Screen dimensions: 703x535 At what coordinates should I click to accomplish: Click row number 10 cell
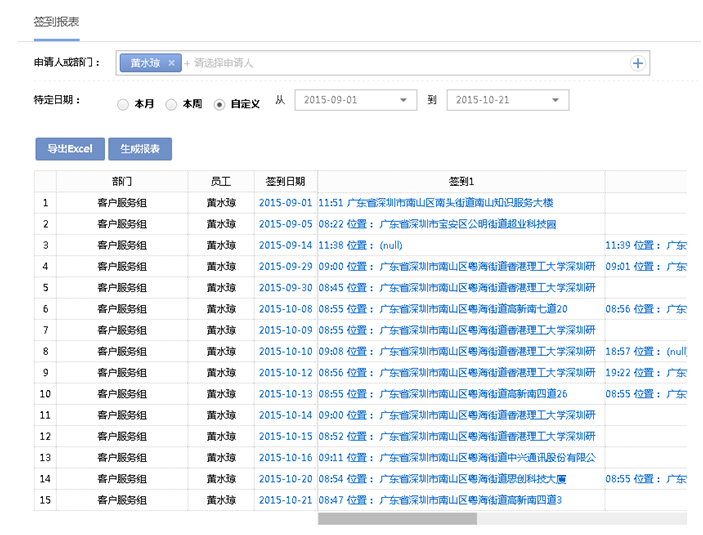pyautogui.click(x=45, y=394)
